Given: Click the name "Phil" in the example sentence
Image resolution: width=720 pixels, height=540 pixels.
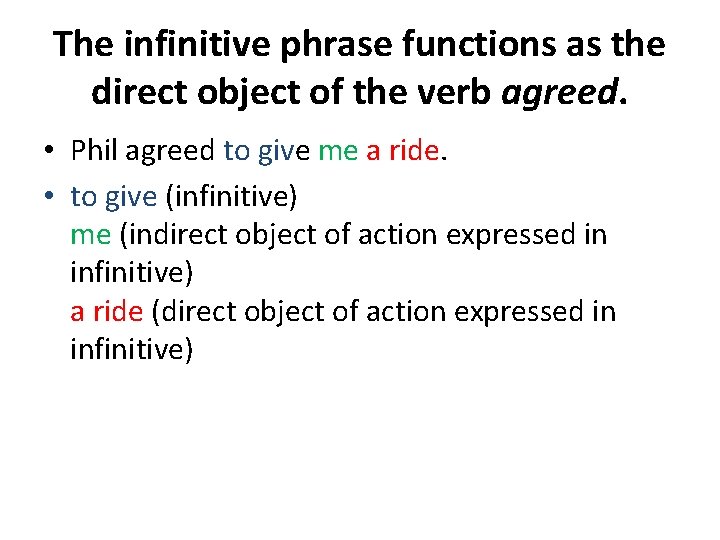Looking at the screenshot, I should pos(94,151).
